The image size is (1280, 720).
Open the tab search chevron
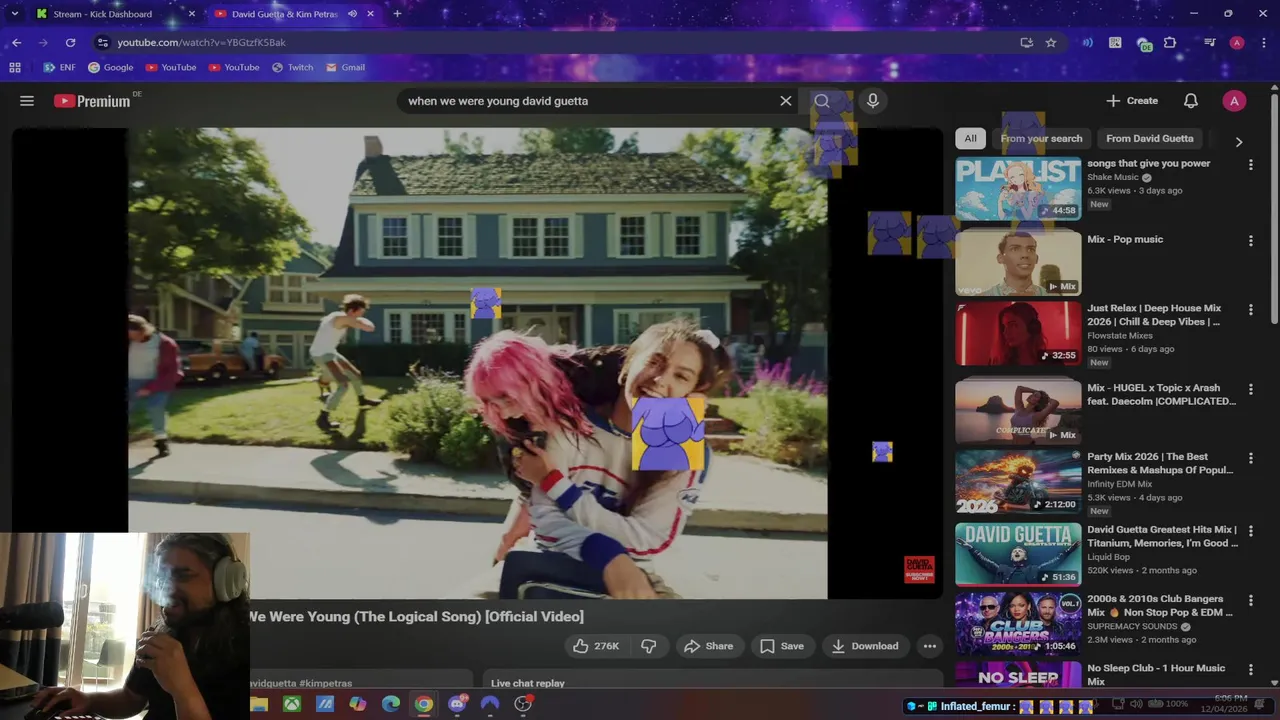tap(14, 14)
